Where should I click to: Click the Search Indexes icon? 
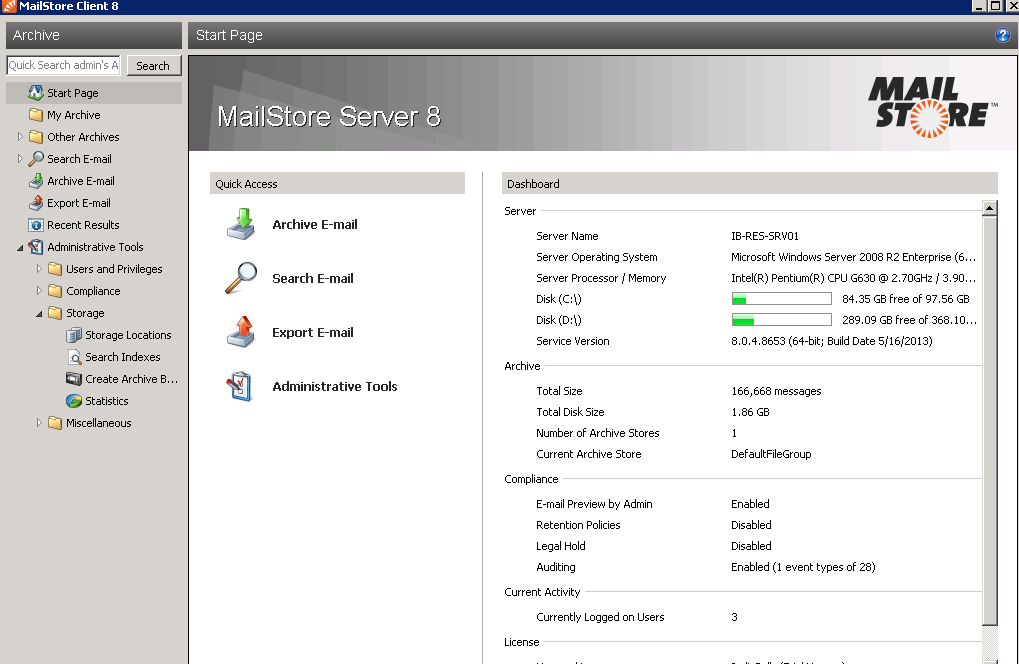click(x=74, y=357)
